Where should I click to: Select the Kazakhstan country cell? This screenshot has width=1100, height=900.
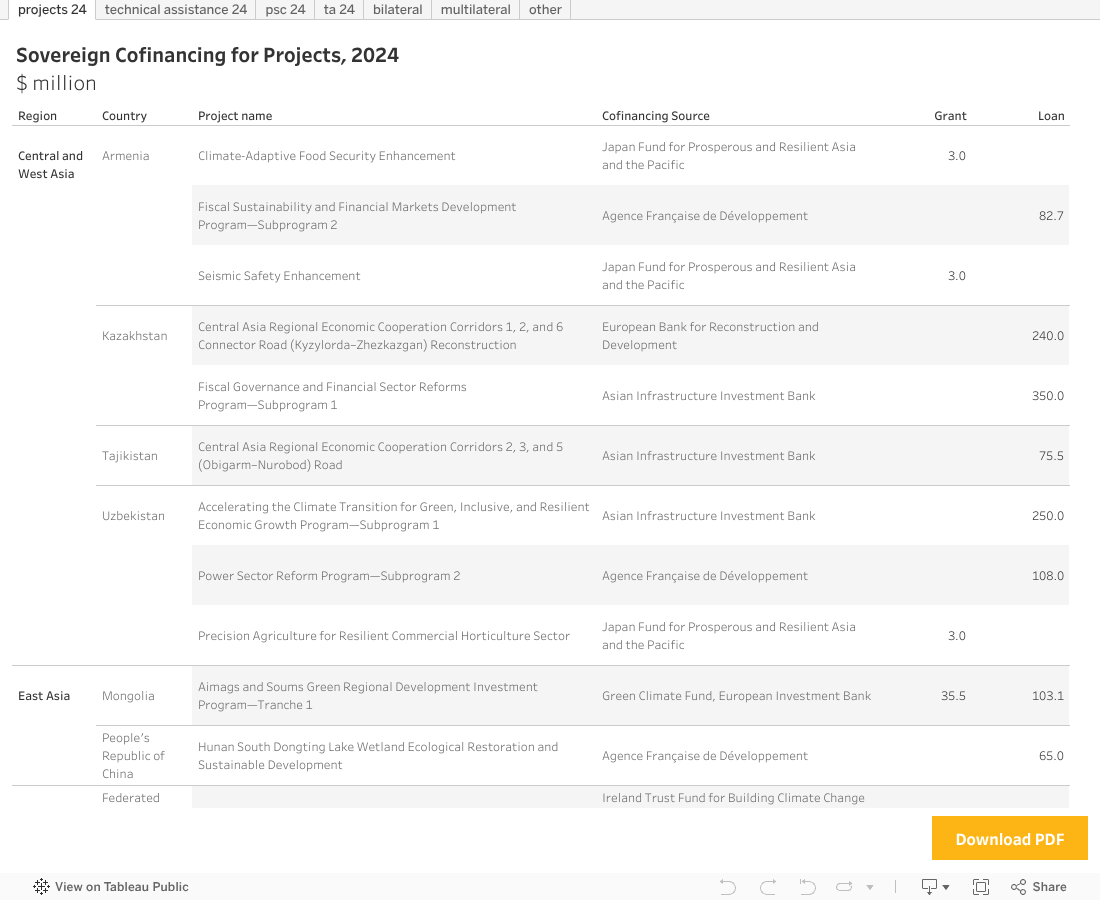pyautogui.click(x=135, y=336)
